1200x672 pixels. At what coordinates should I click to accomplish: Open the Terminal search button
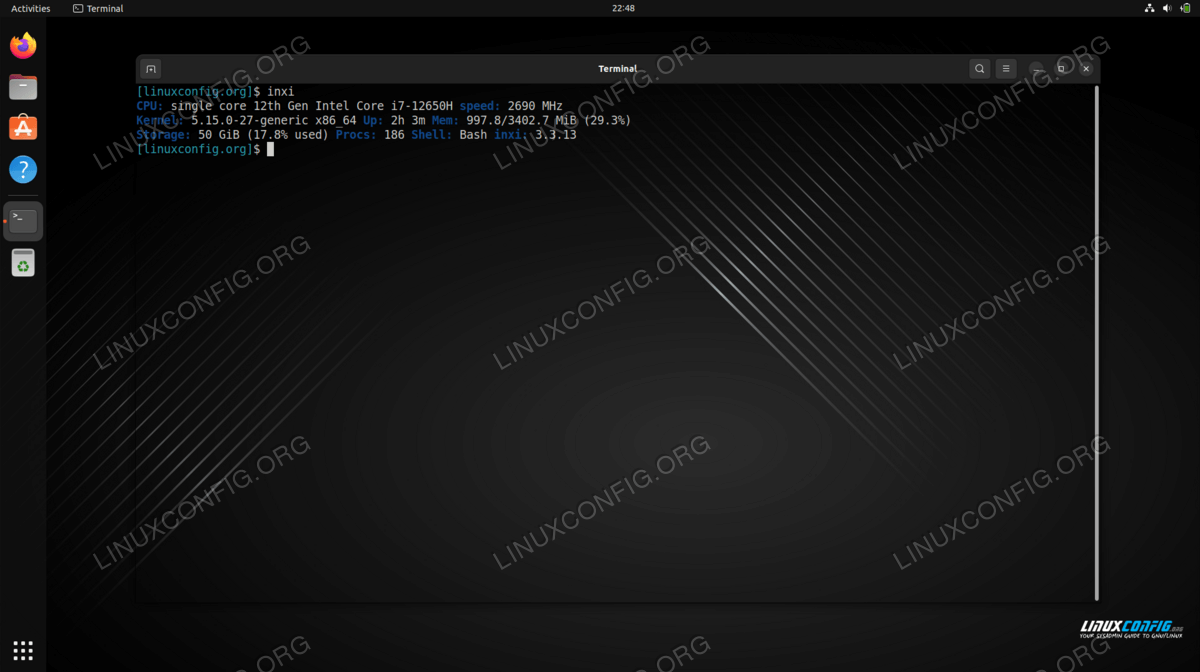[x=980, y=69]
